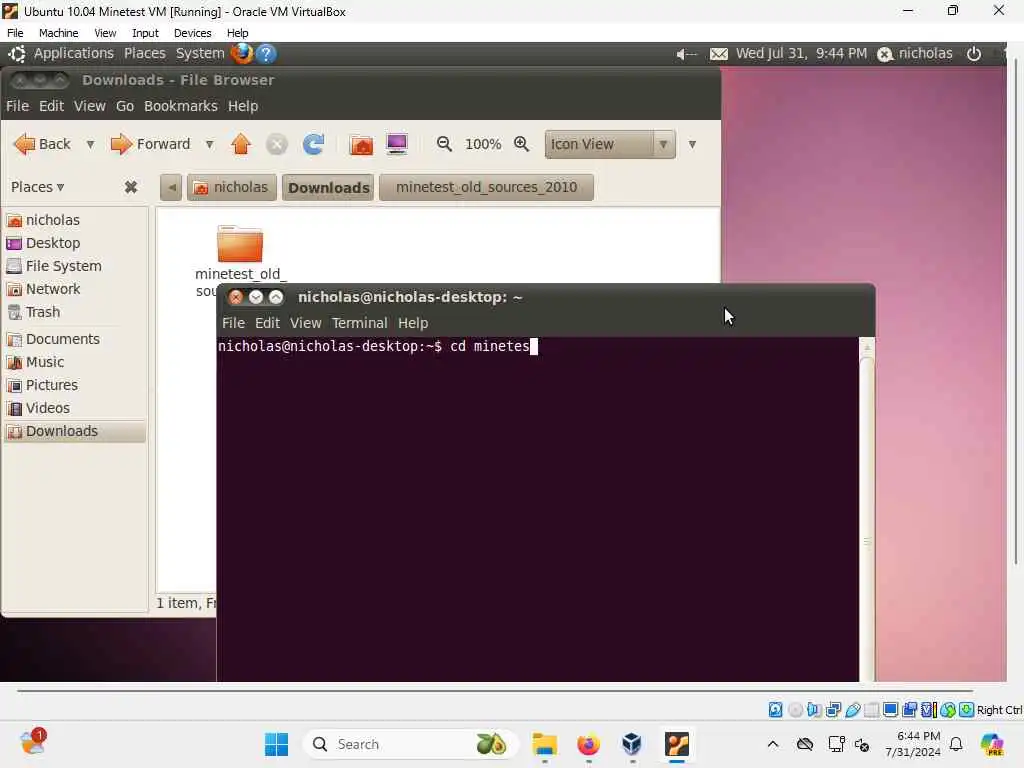Open the System menu in Ubuntu panel
The width and height of the screenshot is (1024, 768).
(x=200, y=54)
